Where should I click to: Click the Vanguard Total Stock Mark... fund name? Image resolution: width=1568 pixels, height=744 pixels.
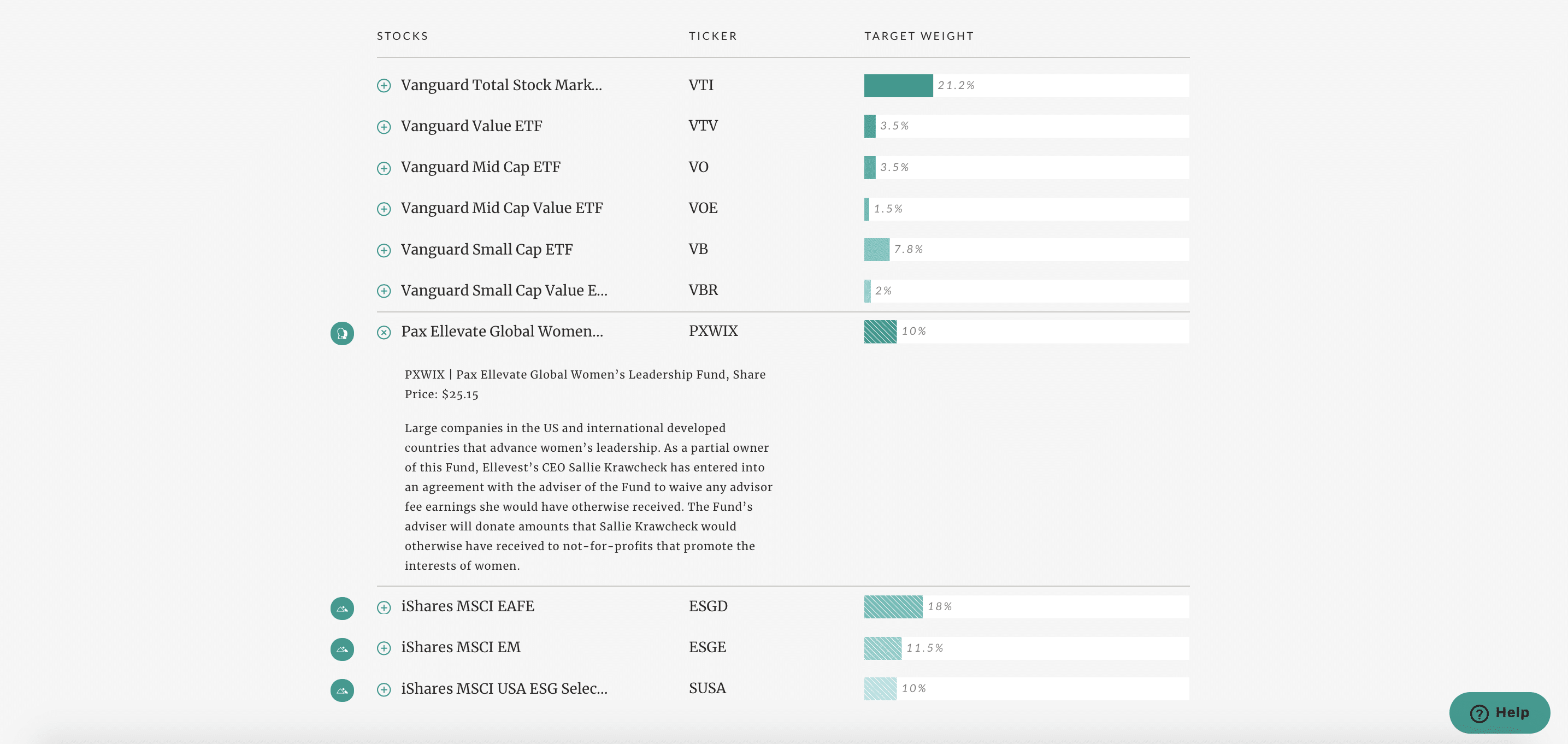point(501,85)
